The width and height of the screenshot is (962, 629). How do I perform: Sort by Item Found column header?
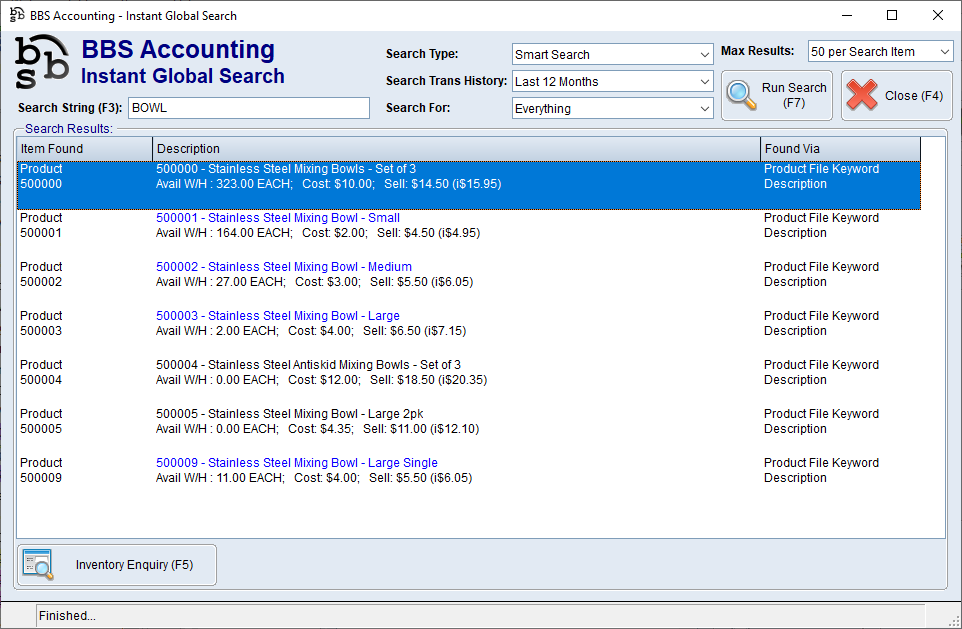[84, 149]
